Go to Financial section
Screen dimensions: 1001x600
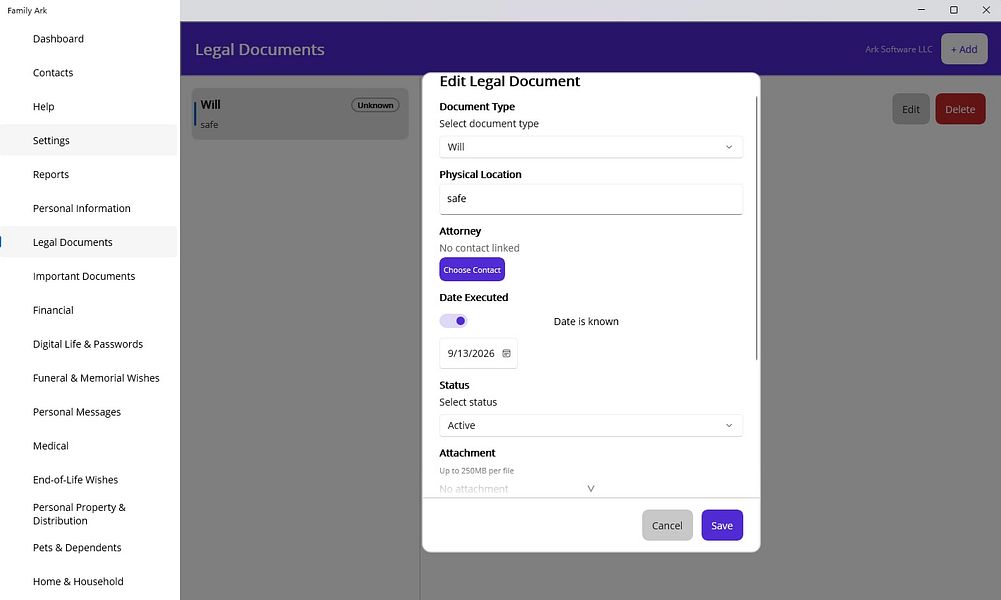[x=89, y=310]
